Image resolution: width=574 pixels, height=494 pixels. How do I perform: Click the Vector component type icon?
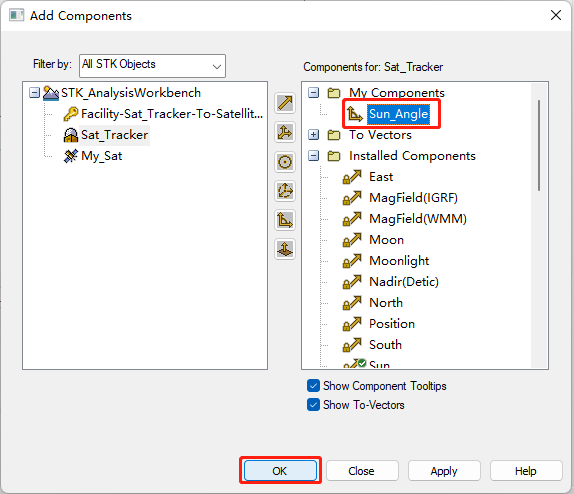pos(285,103)
